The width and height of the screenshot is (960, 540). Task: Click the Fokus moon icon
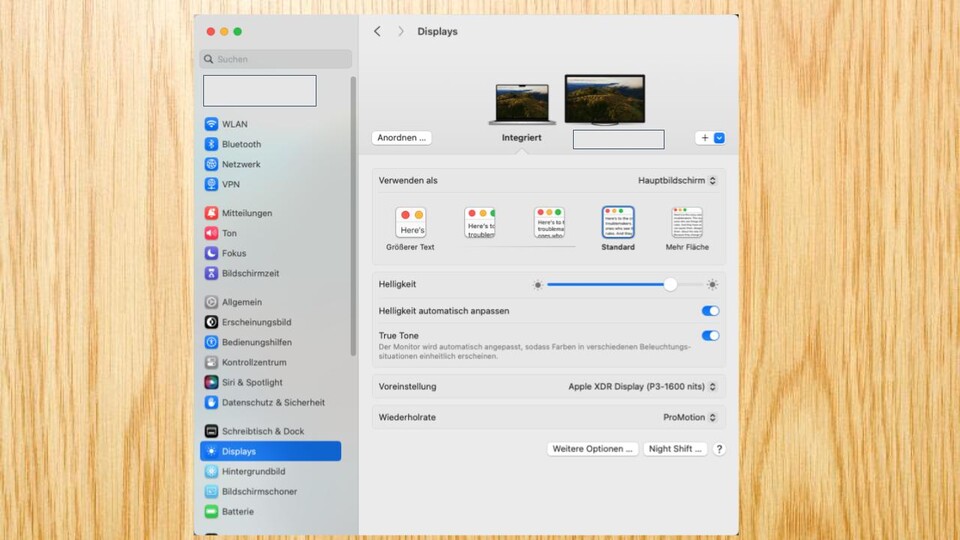(212, 253)
